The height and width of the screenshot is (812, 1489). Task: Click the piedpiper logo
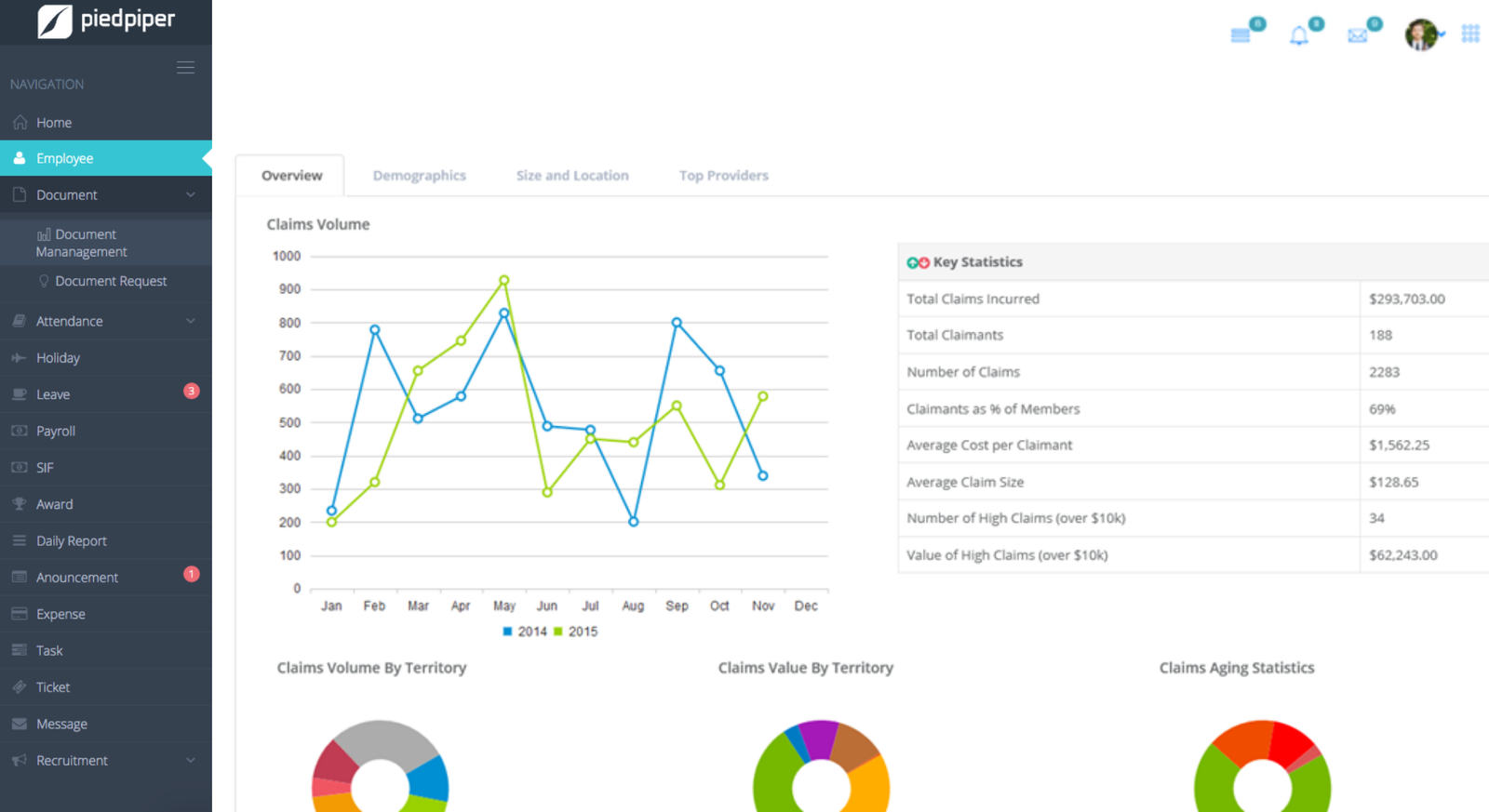[x=106, y=20]
